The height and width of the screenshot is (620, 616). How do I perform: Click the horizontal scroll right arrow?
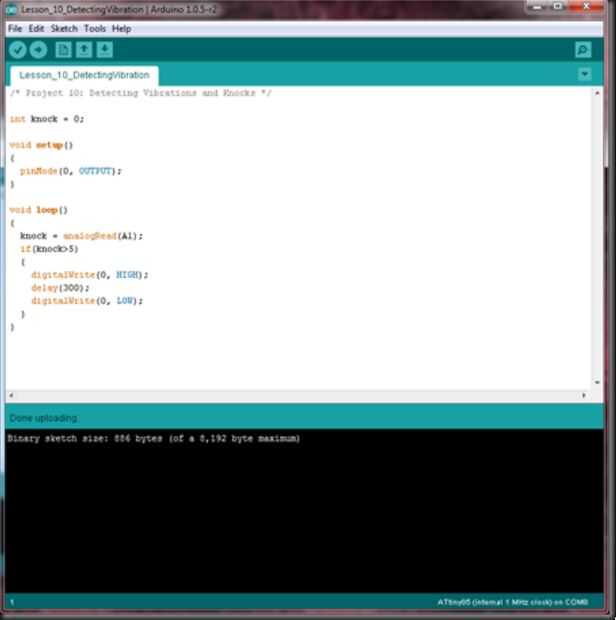[x=584, y=395]
